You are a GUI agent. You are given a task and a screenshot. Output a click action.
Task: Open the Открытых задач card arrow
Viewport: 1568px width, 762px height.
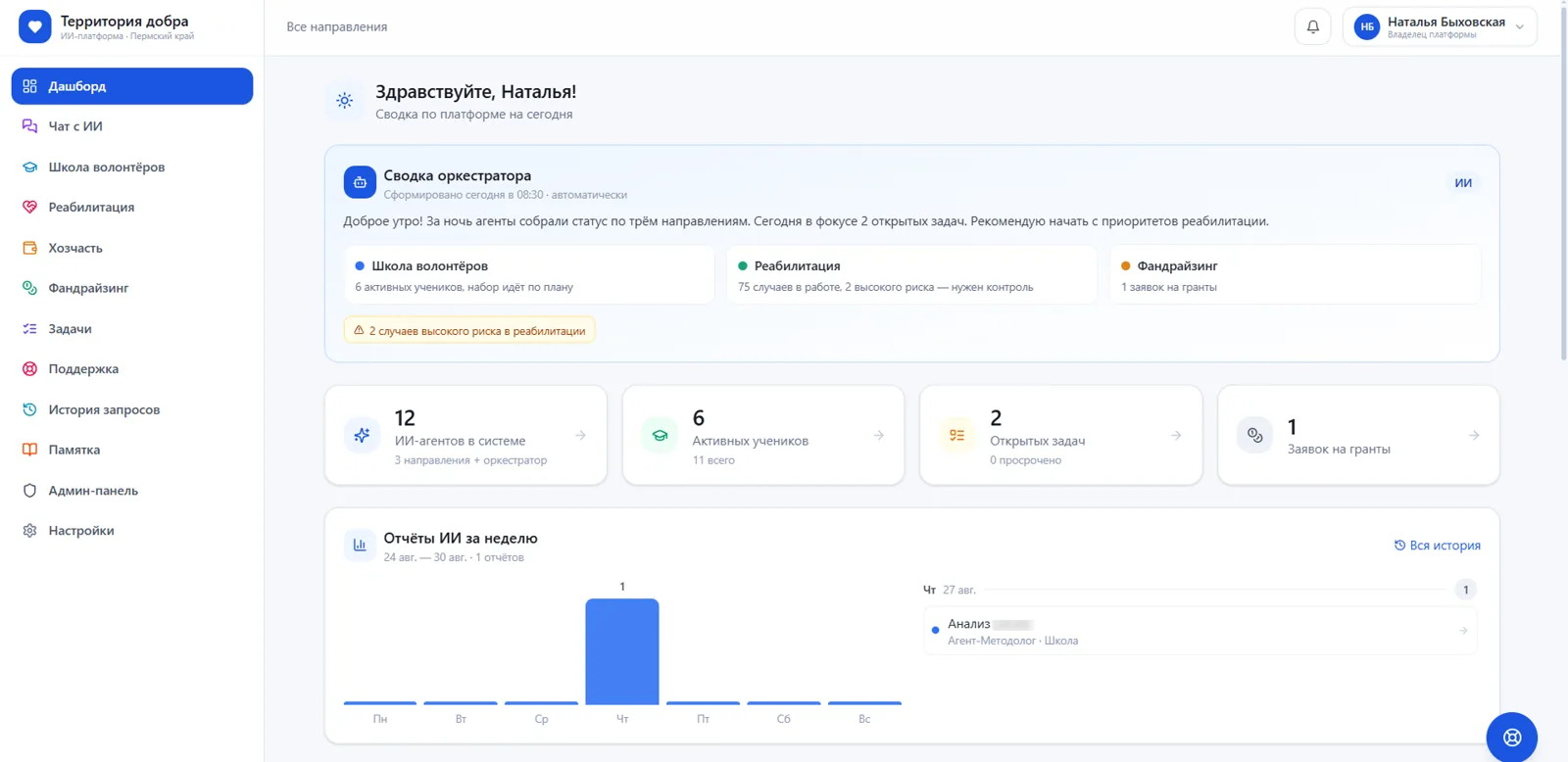(1176, 435)
